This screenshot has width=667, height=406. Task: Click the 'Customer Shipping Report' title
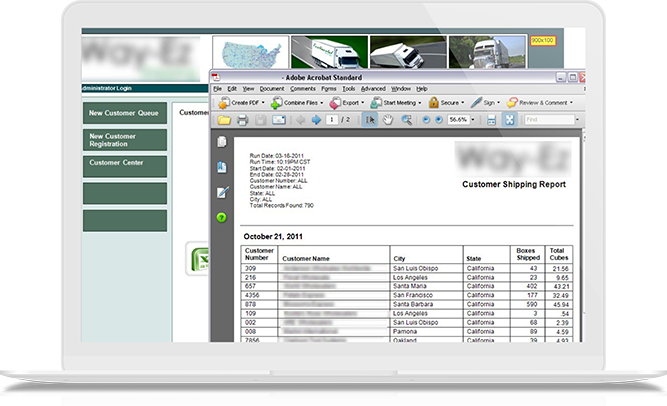pyautogui.click(x=514, y=184)
